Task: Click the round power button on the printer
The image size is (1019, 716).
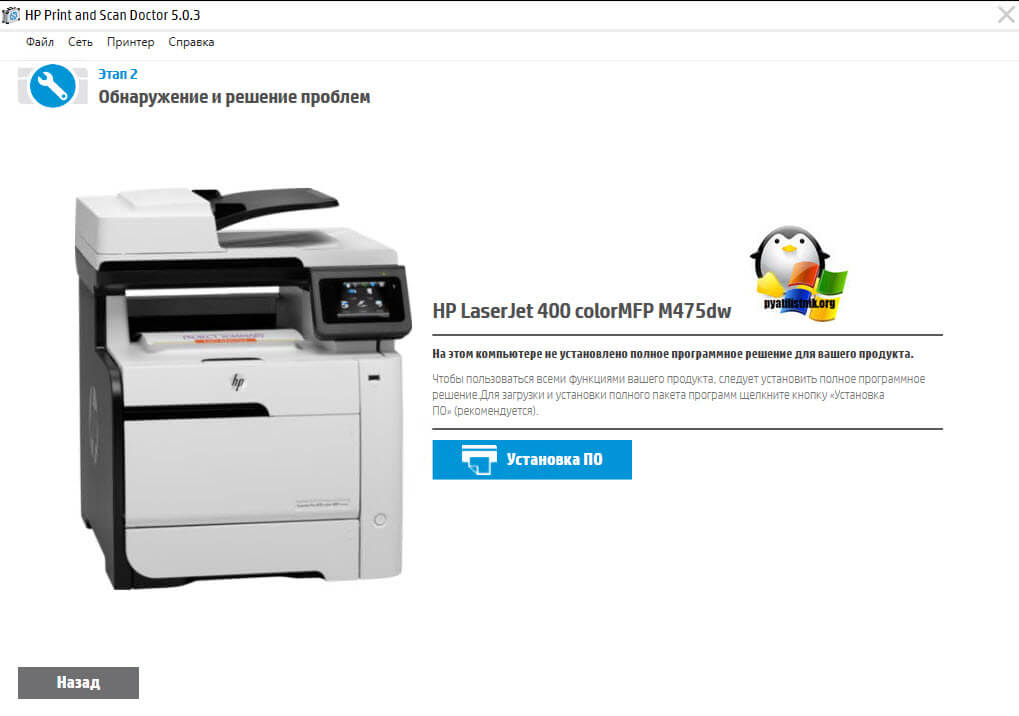Action: click(x=378, y=519)
